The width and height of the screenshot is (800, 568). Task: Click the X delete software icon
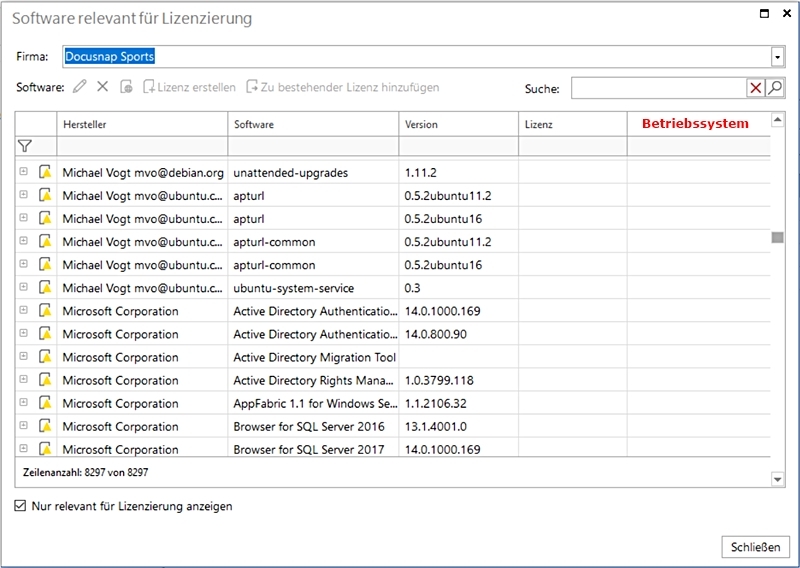click(102, 88)
